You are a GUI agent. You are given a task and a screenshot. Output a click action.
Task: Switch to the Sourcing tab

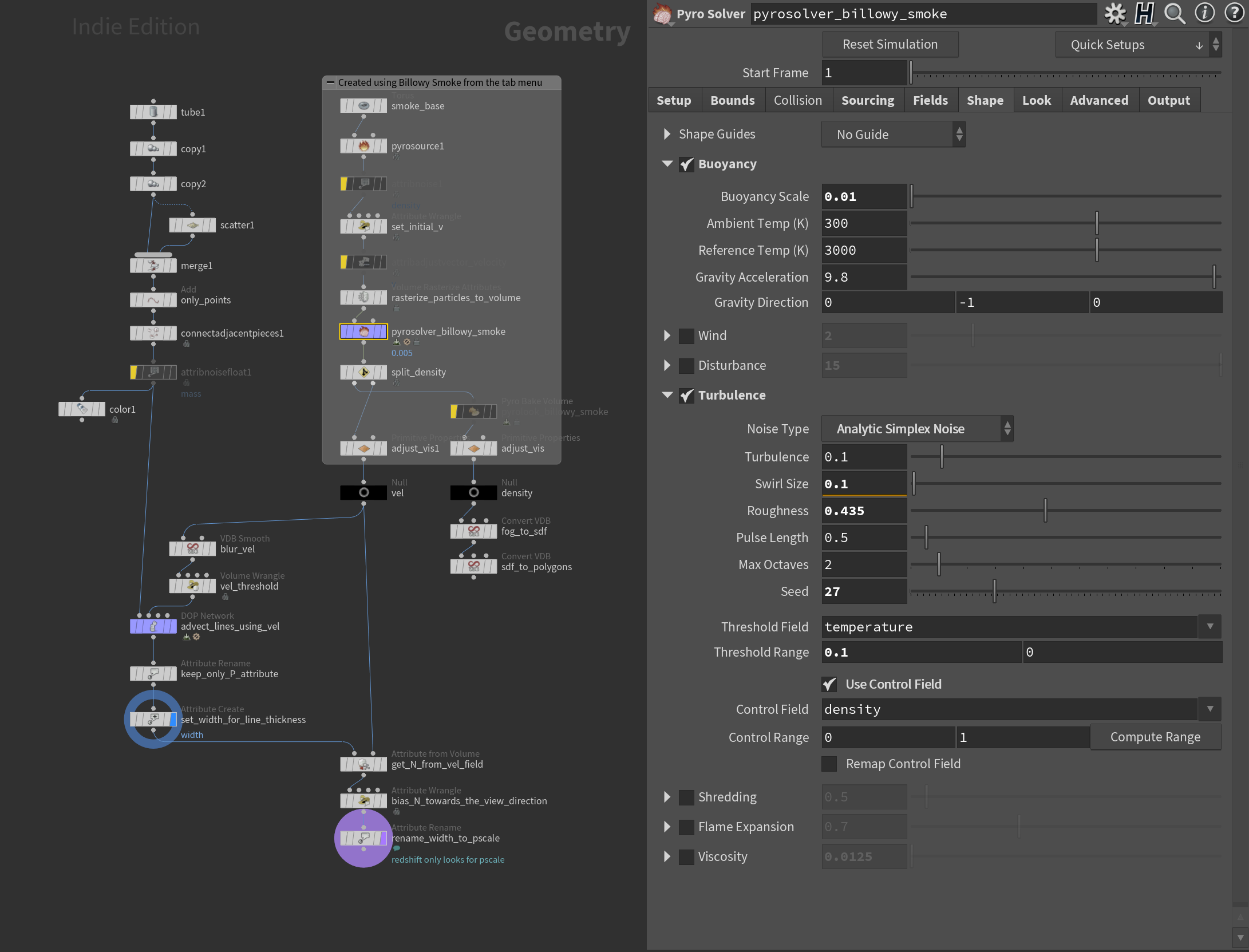coord(867,100)
